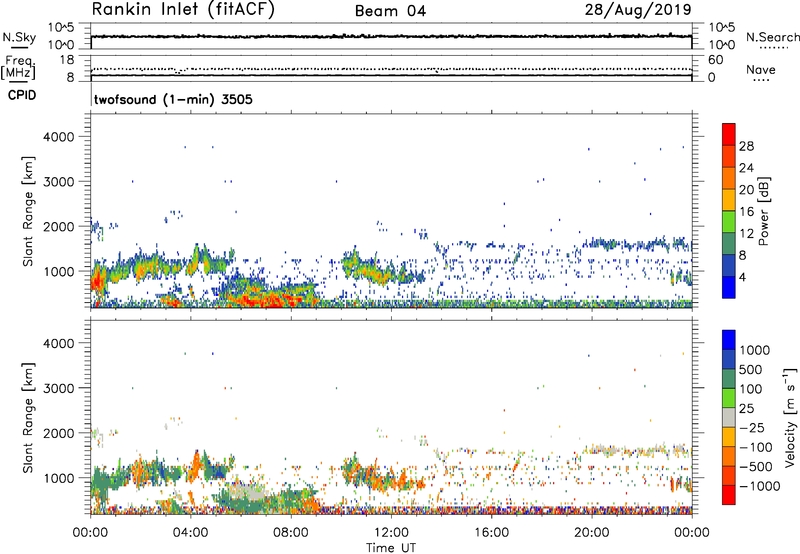Click the "20:00" time tick label
Viewport: 800px width, 554px height.
(591, 533)
